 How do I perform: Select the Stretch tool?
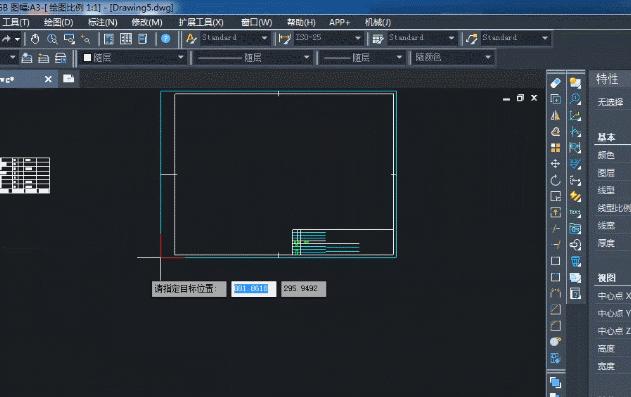pyautogui.click(x=555, y=212)
